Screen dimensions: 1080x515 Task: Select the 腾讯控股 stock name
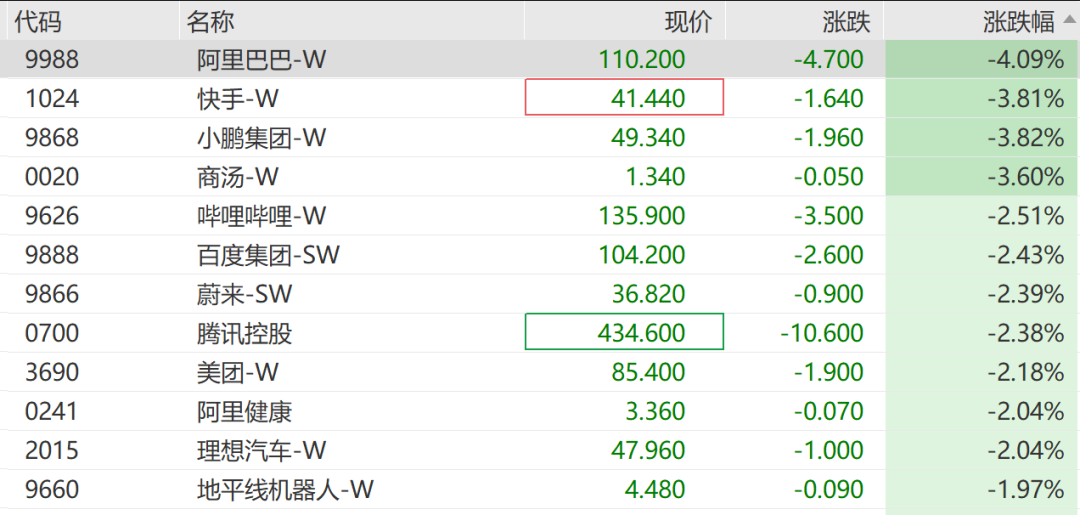(x=245, y=334)
